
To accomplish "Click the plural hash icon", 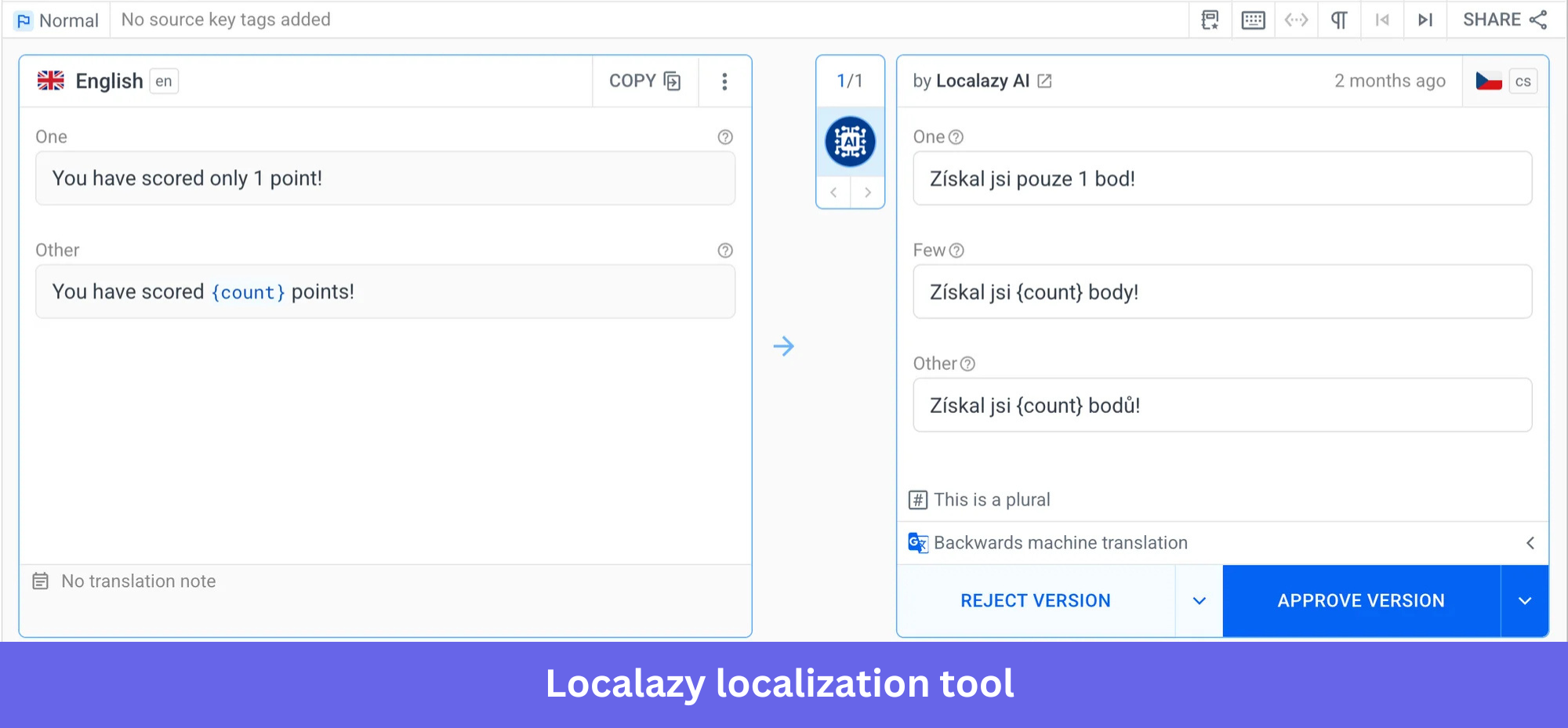I will point(918,500).
